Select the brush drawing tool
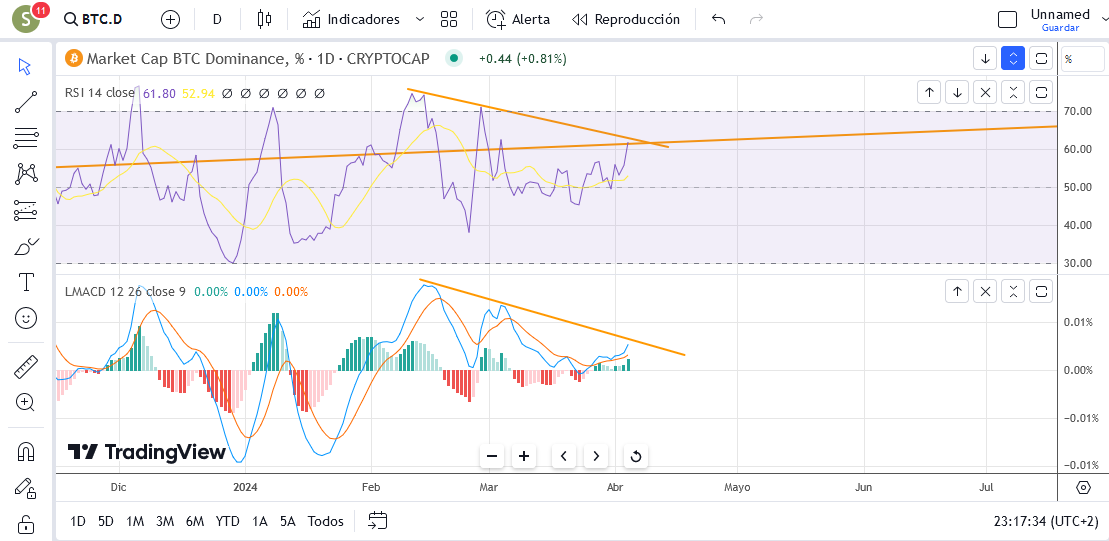The width and height of the screenshot is (1109, 541). point(25,247)
